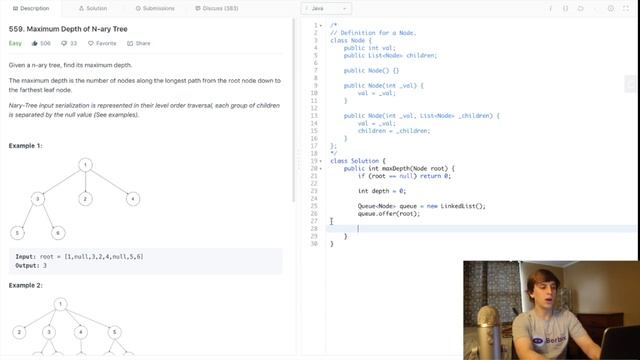Screen dimensions: 640x360
Task: Click the webcam video overlay
Action: click(551, 310)
